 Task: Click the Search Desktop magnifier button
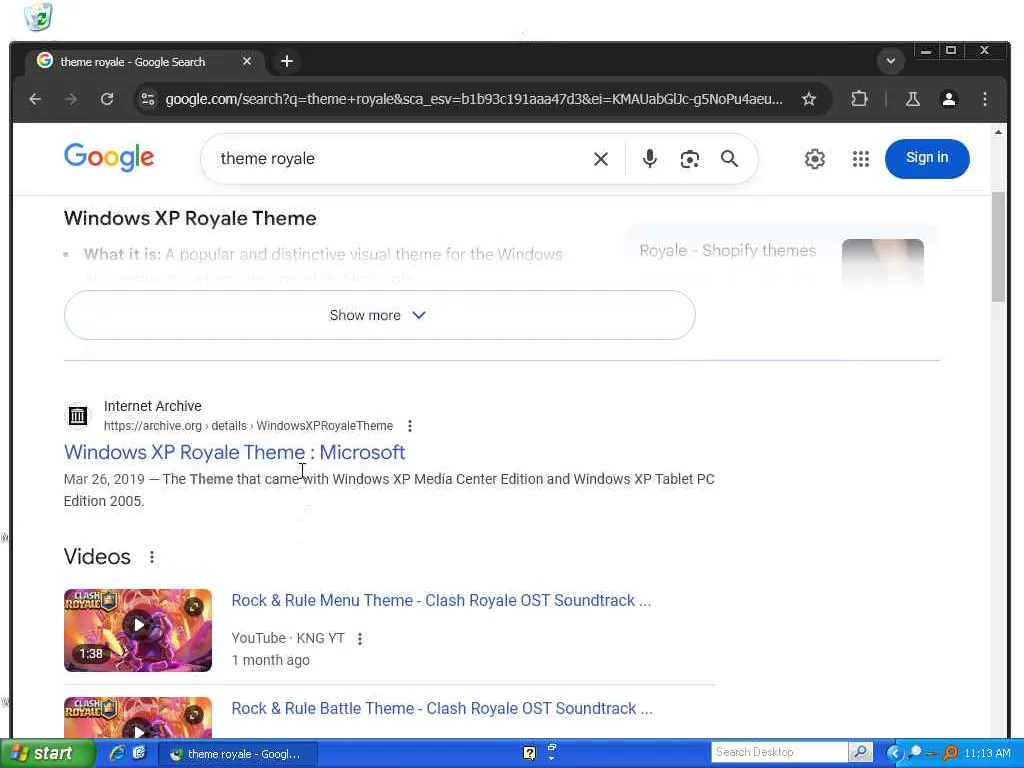861,752
